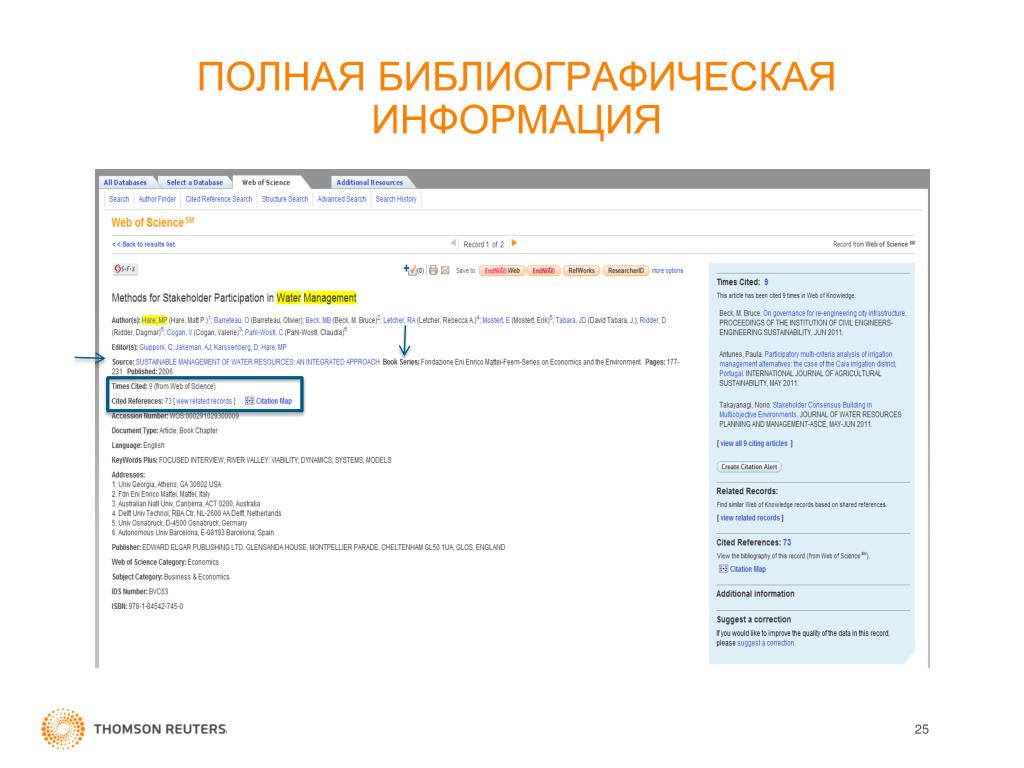Select ISBN 978-1-84542-745-0
This screenshot has width=1024, height=768.
[147, 607]
